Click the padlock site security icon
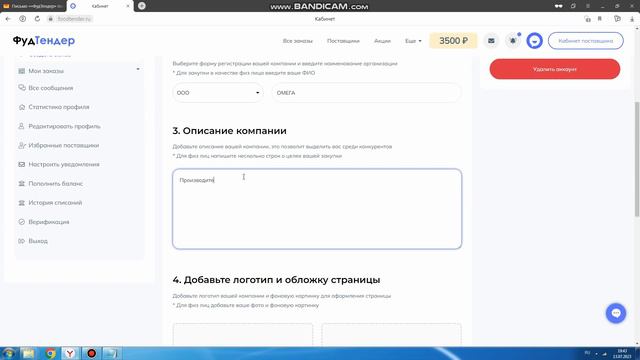This screenshot has height=360, width=640. (x=51, y=19)
